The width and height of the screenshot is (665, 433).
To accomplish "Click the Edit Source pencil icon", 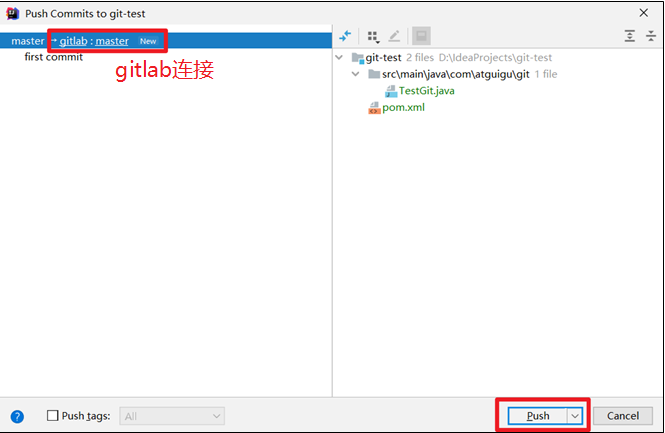I will tap(394, 36).
